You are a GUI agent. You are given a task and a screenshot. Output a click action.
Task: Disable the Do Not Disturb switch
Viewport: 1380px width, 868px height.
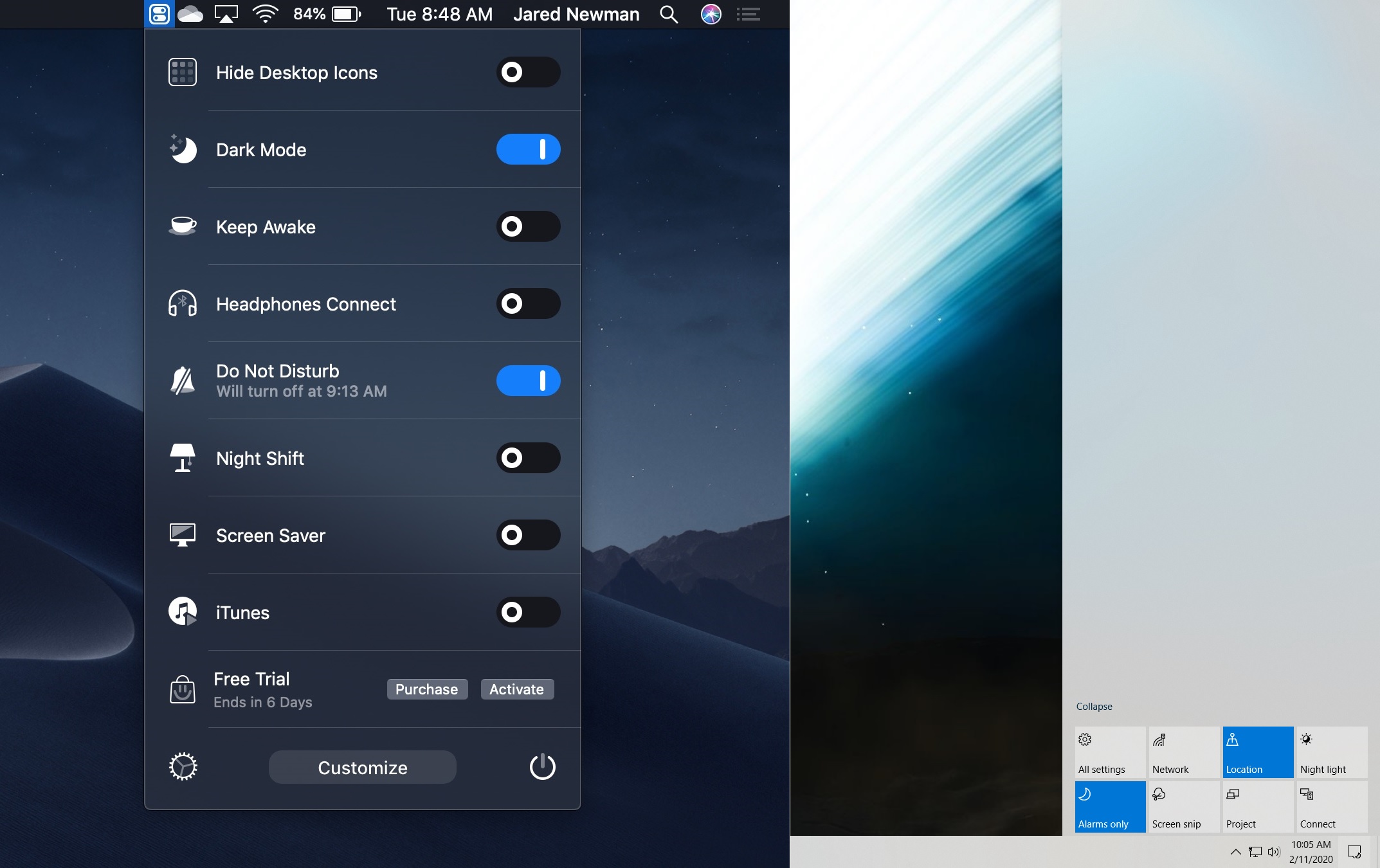point(528,381)
